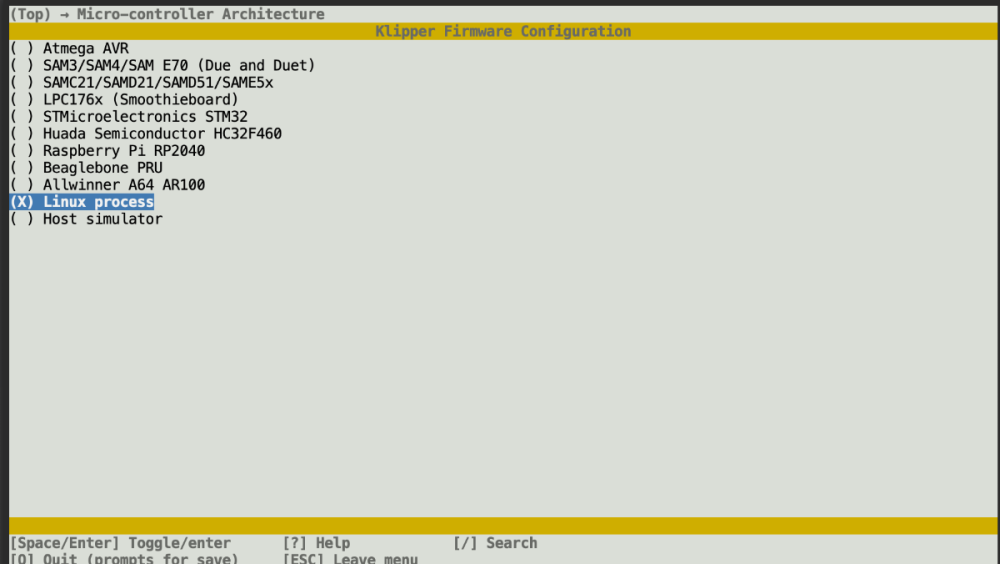Select the Atmega AVR architecture option
The image size is (1000, 564).
[70, 48]
